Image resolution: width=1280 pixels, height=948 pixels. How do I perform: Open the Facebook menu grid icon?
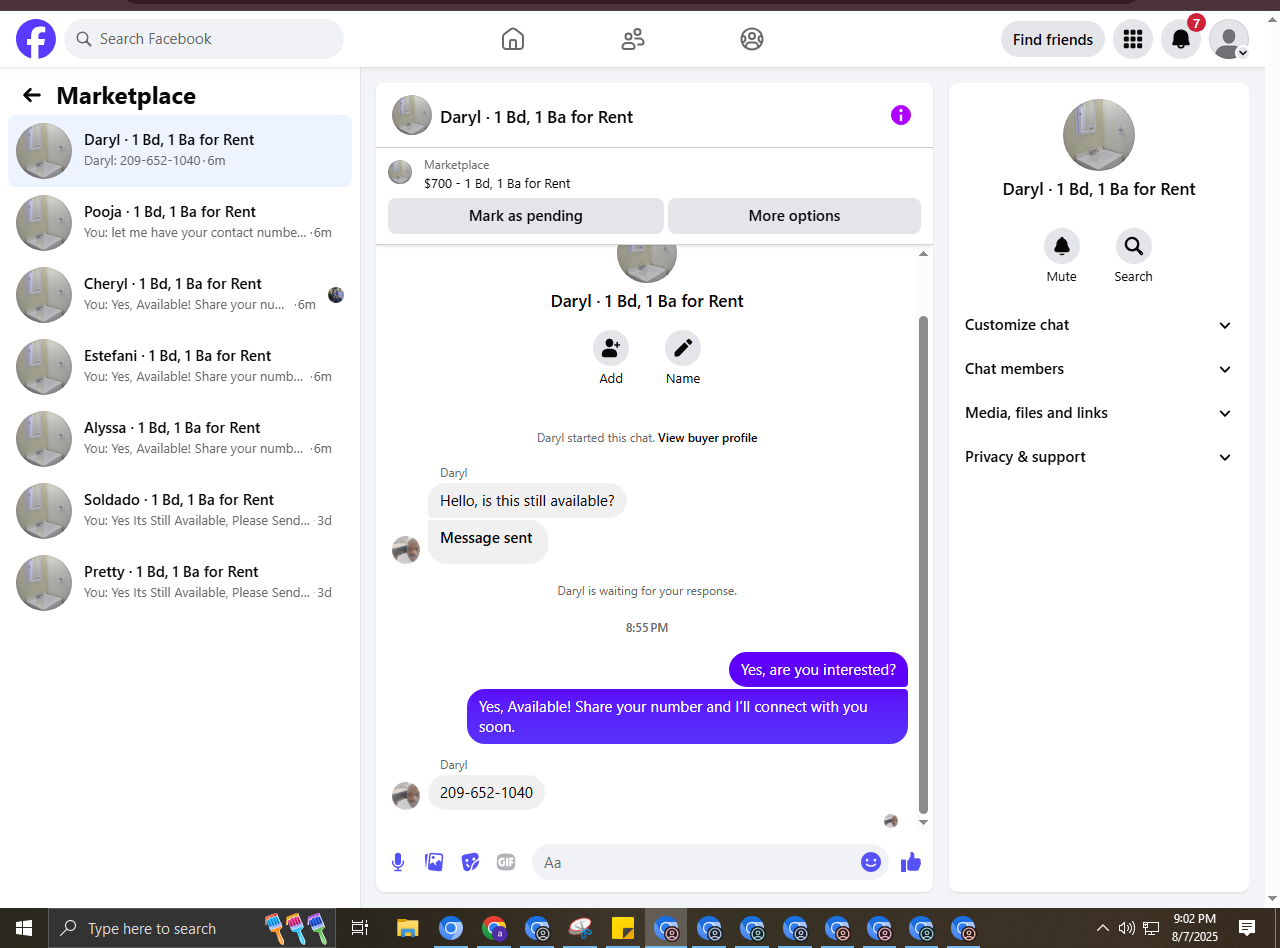[1133, 39]
